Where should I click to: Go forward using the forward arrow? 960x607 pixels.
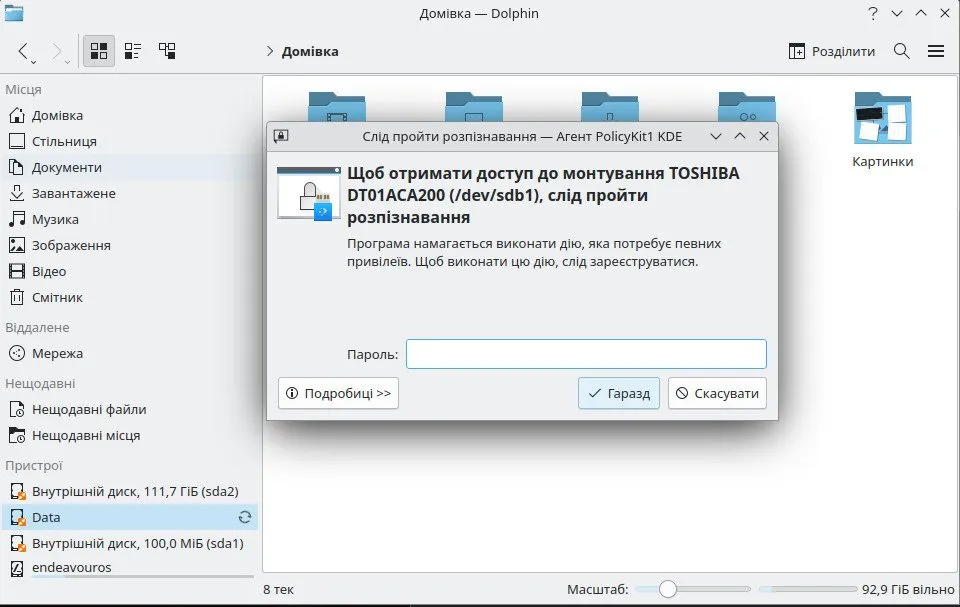56,51
